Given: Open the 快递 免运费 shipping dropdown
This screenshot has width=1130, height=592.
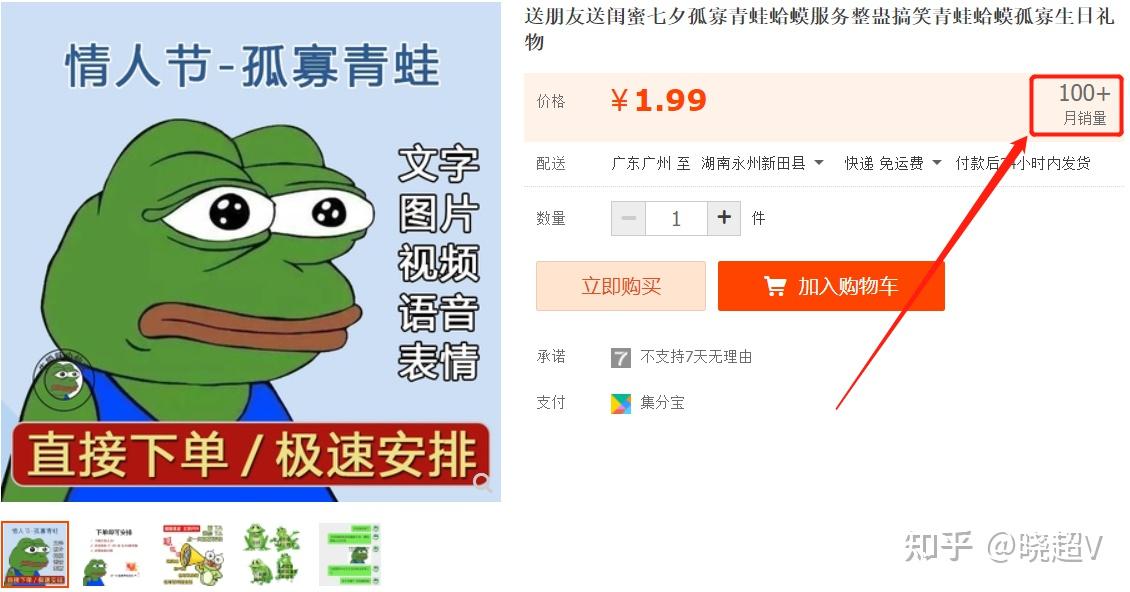Looking at the screenshot, I should click(937, 163).
